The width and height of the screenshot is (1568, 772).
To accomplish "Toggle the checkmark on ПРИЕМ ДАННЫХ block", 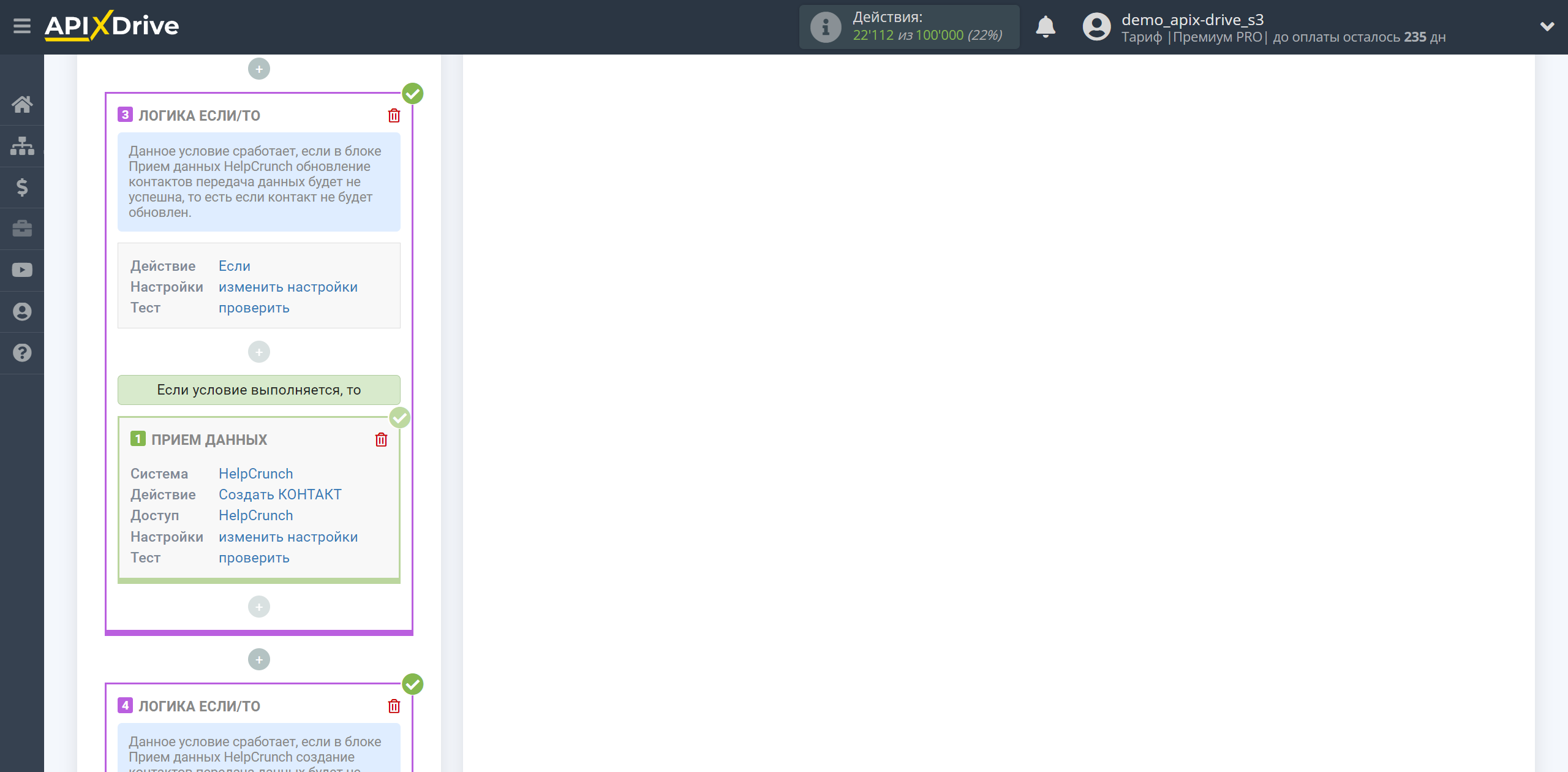I will point(399,418).
